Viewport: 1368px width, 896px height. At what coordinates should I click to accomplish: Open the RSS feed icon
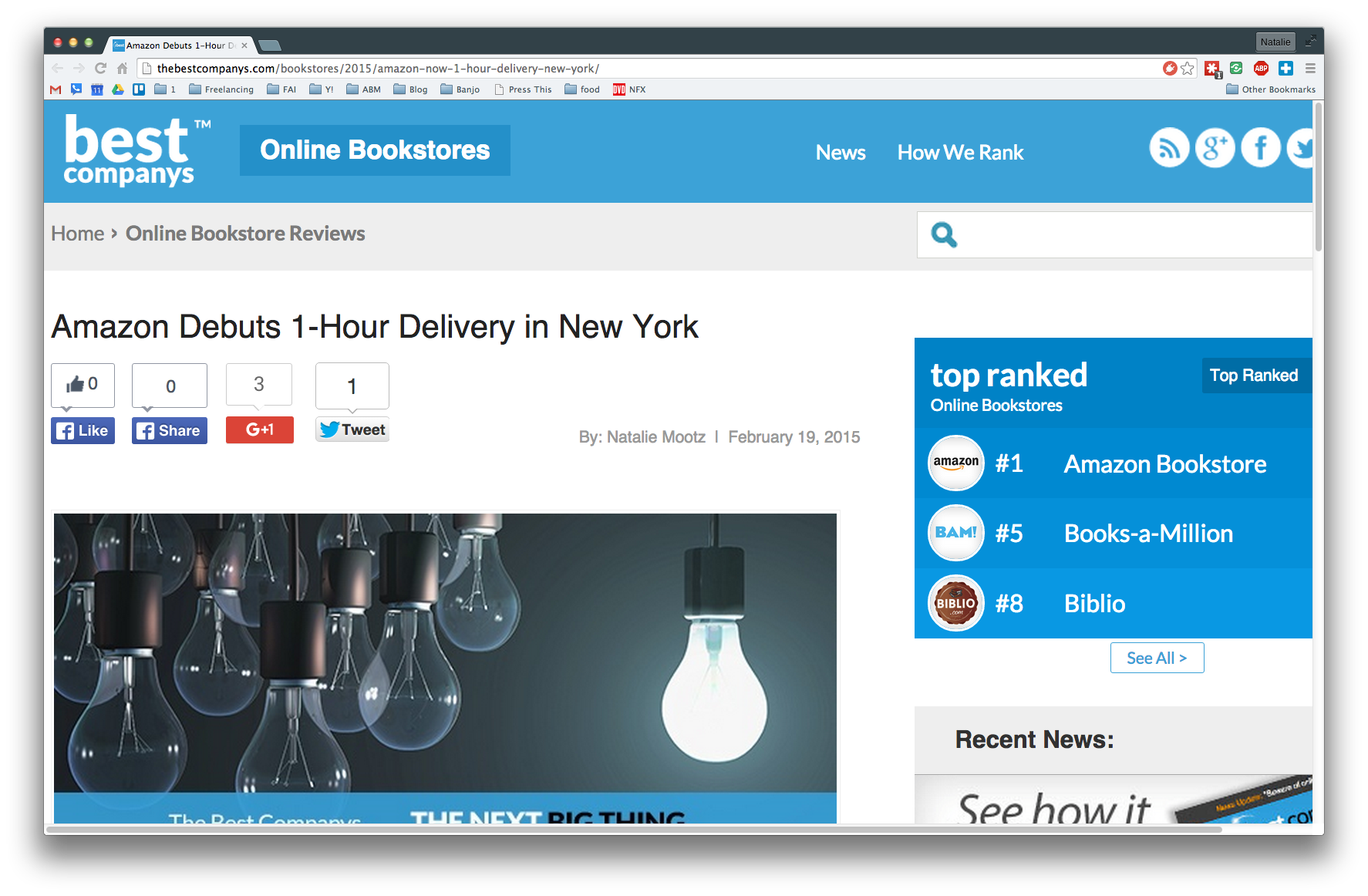coord(1169,148)
